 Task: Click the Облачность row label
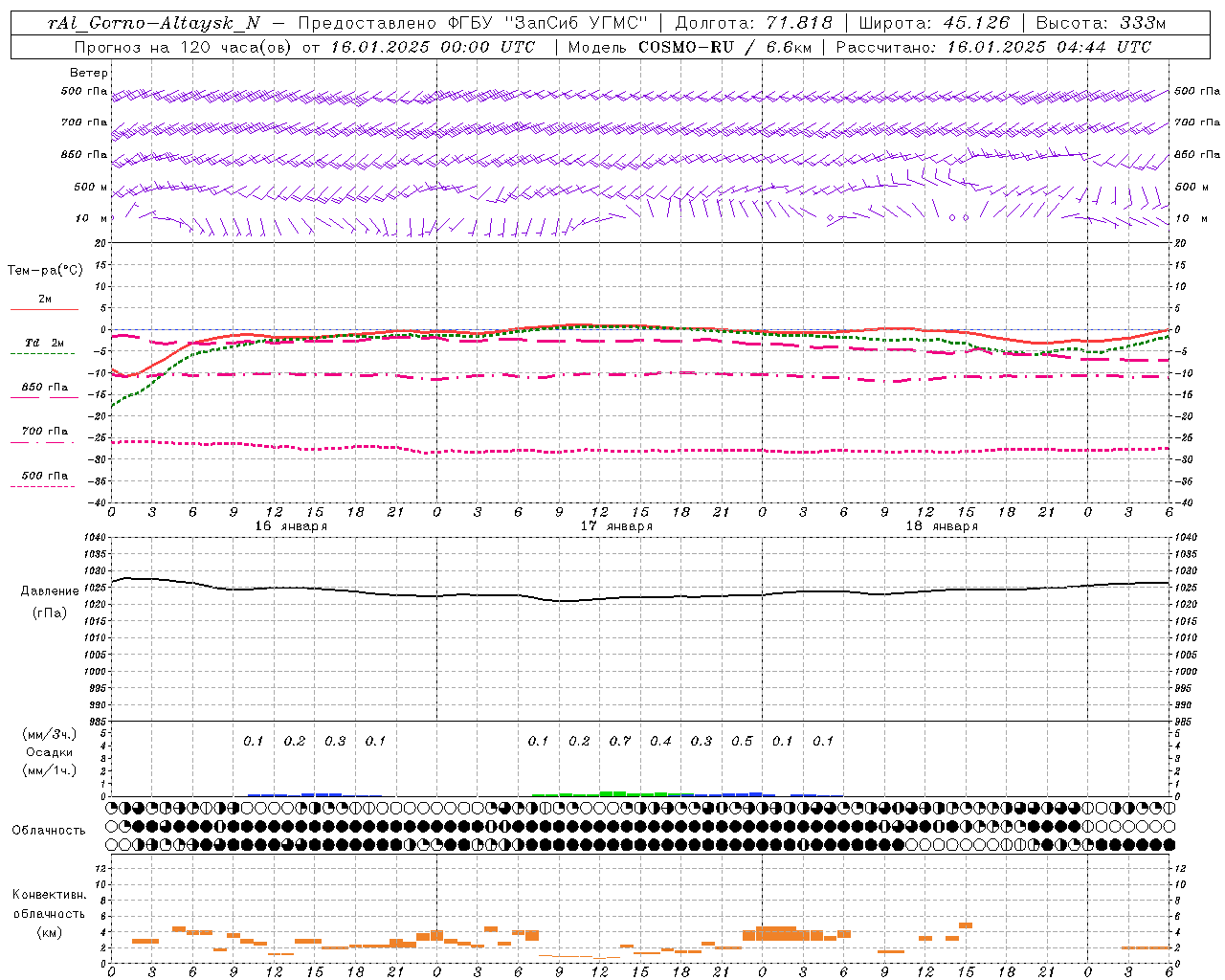[x=49, y=831]
